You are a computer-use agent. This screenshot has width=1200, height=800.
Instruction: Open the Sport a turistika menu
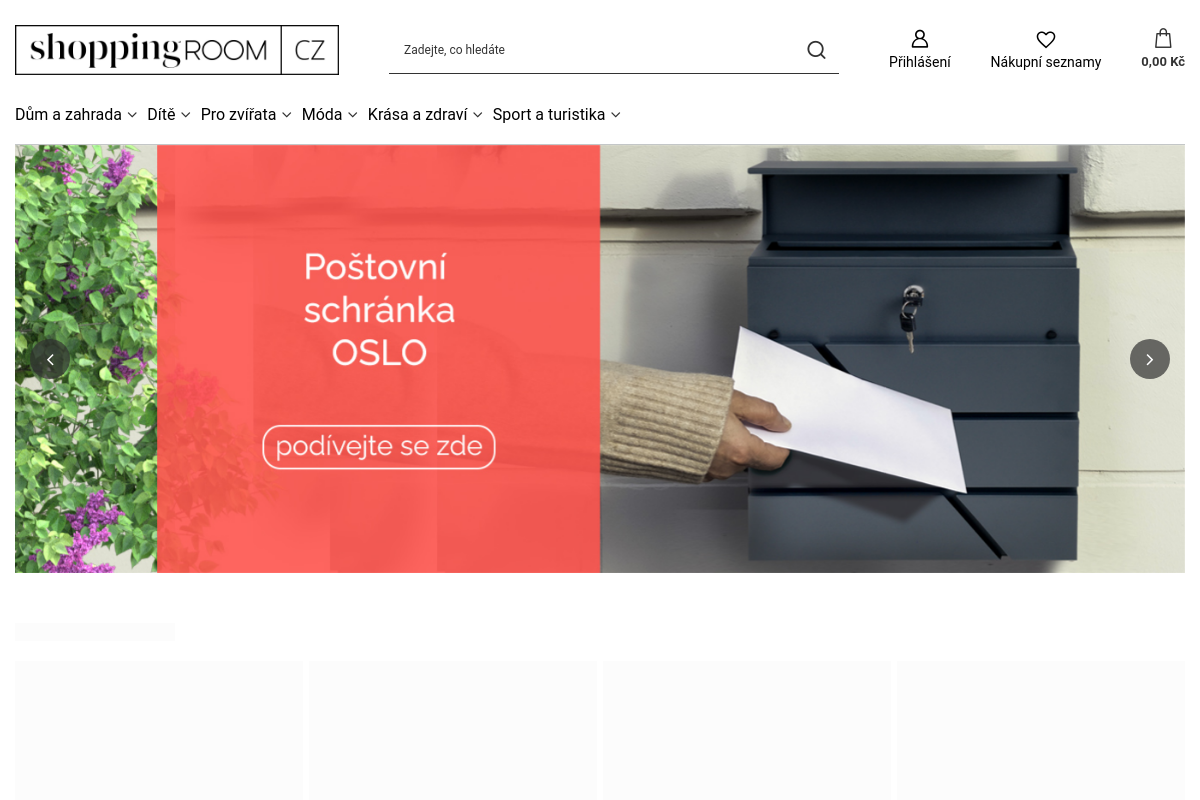[x=557, y=115]
